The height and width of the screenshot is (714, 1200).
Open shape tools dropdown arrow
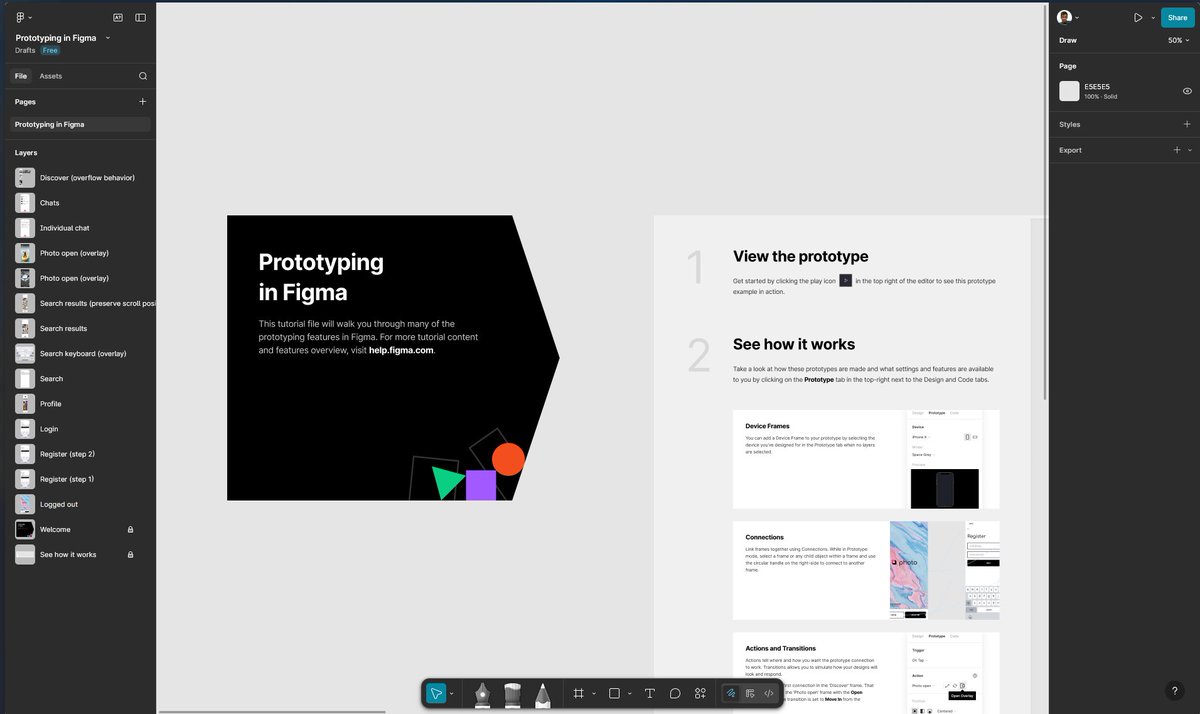(629, 693)
